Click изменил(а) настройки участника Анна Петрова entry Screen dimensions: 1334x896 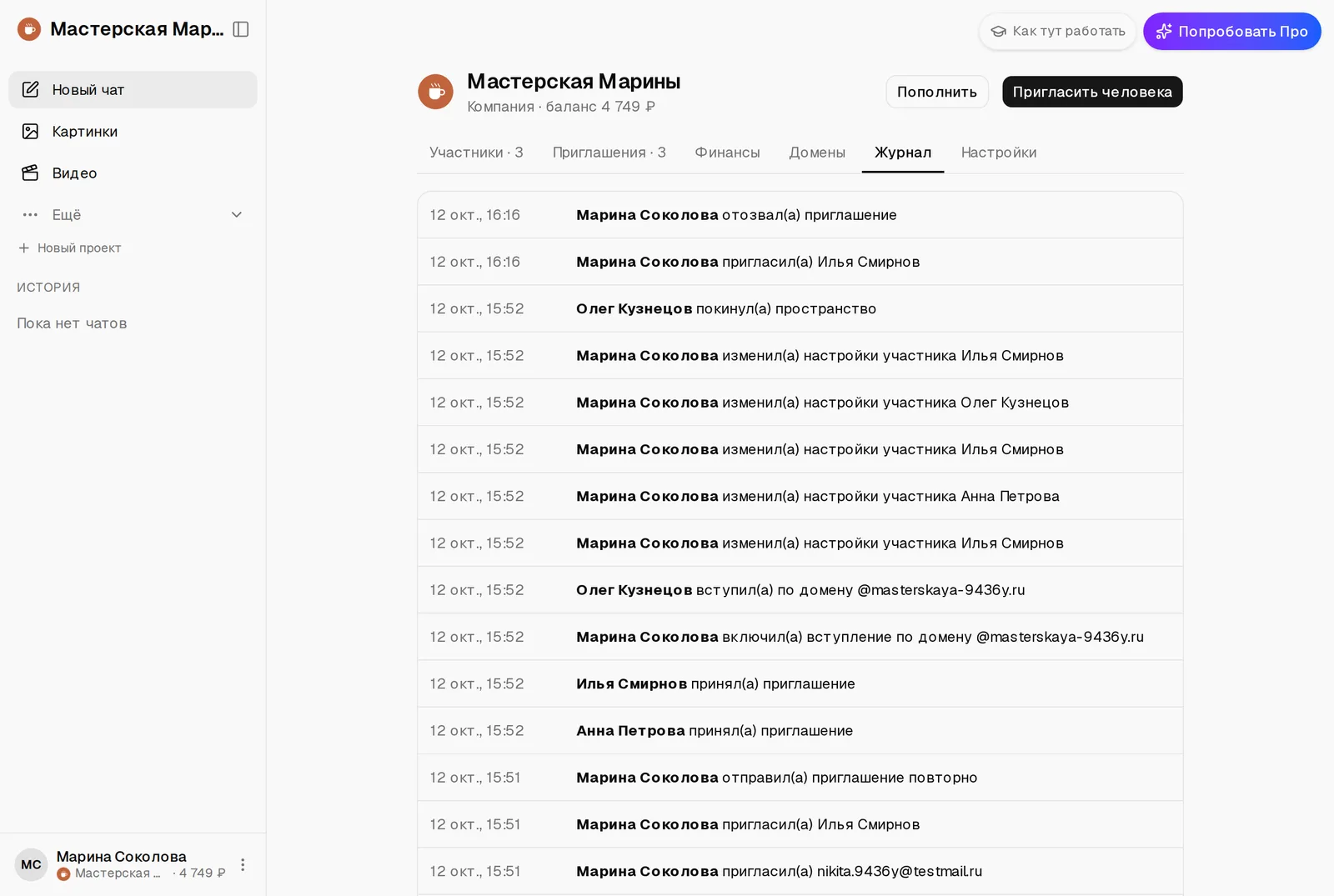coord(800,496)
